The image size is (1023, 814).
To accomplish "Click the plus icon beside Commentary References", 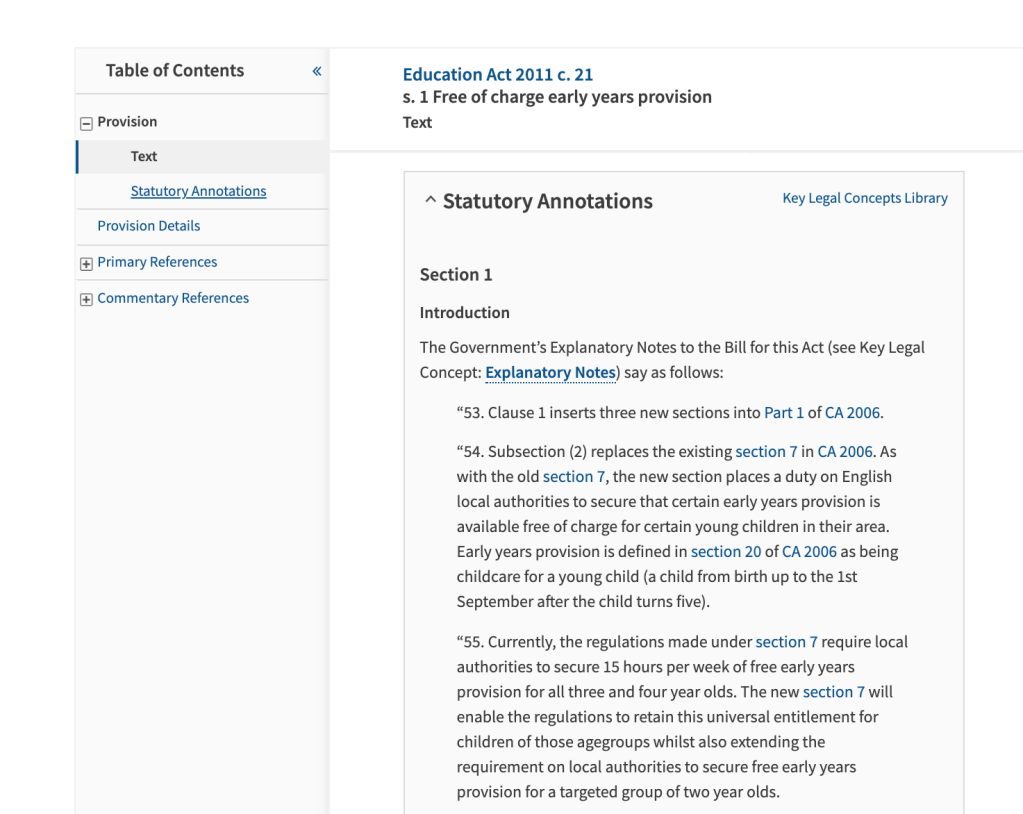I will 86,298.
